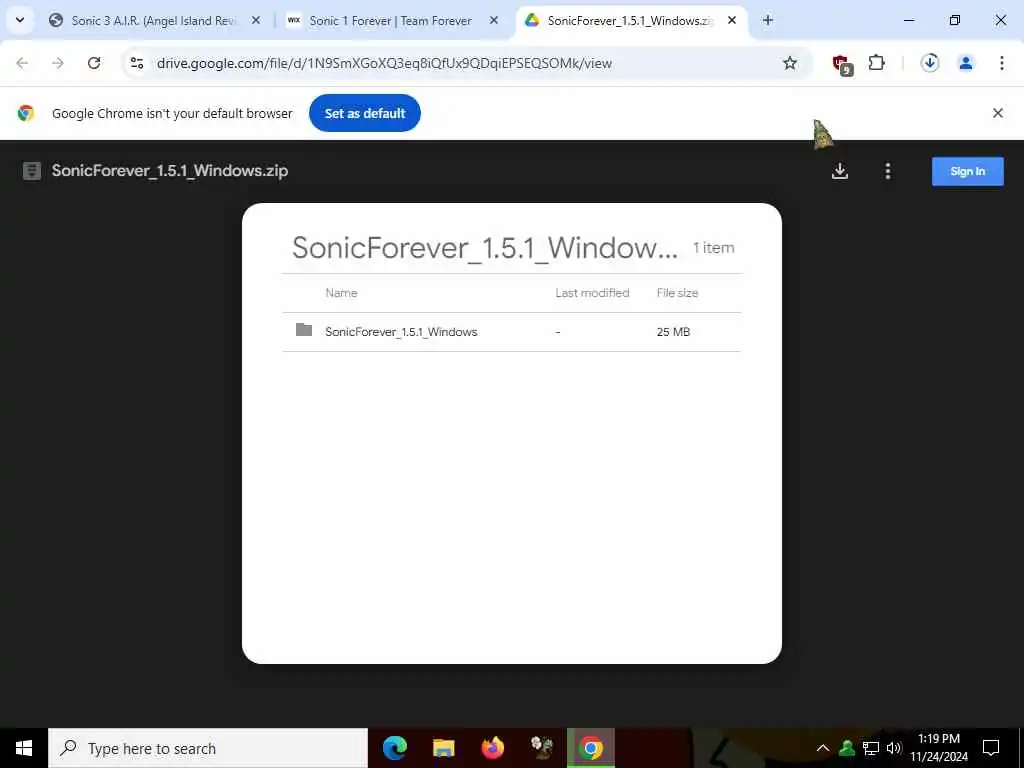Click the green user tray icon
The width and height of the screenshot is (1024, 768).
tap(847, 748)
